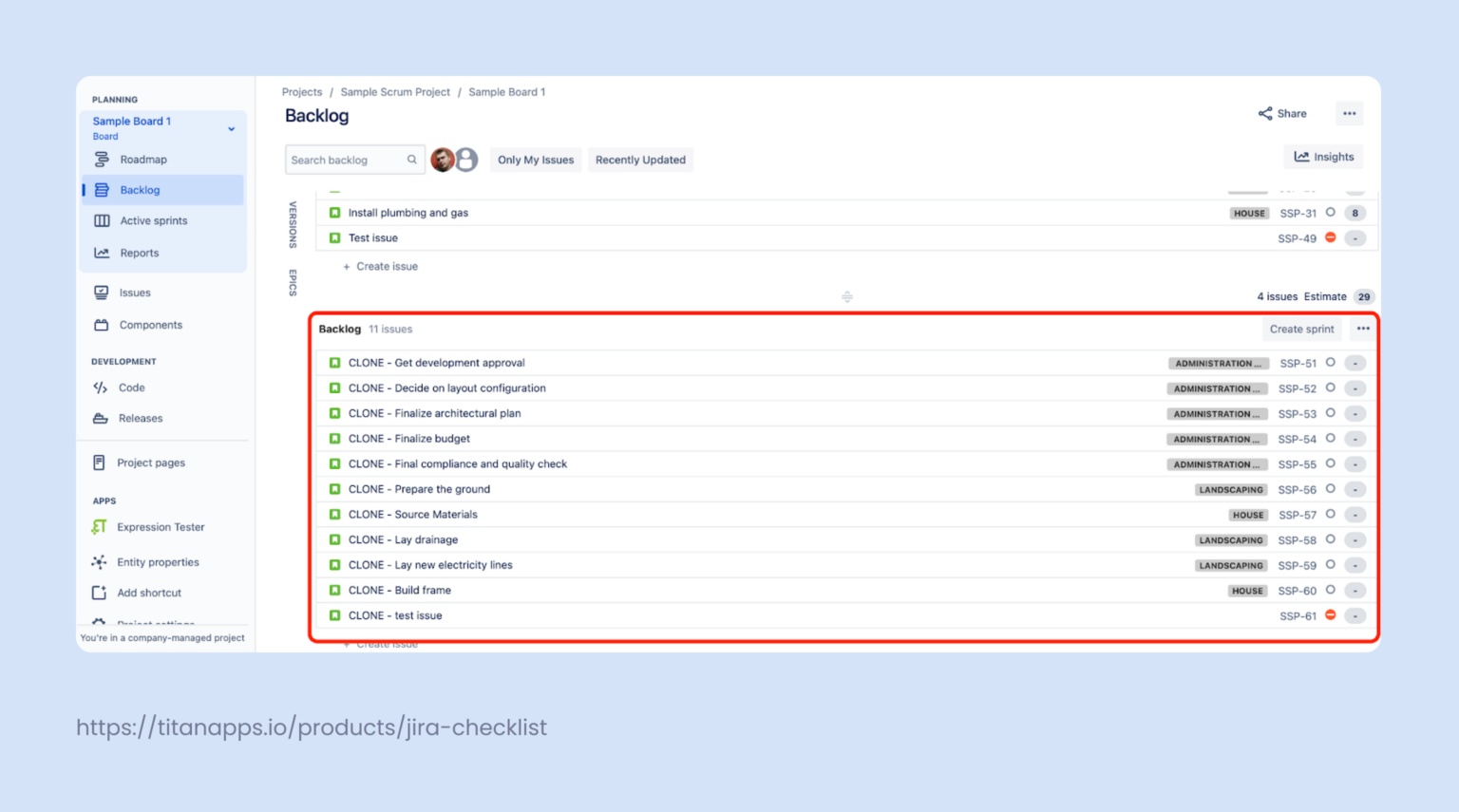Click the Project pages icon
The width and height of the screenshot is (1459, 812).
pos(99,463)
